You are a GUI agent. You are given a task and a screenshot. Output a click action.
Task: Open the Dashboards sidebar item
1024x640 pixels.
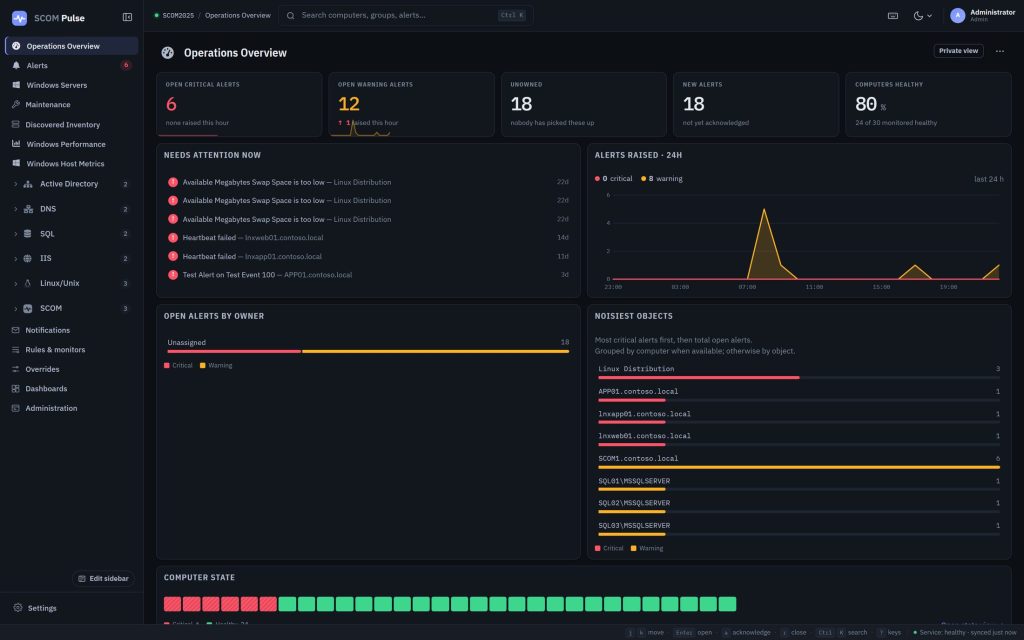pyautogui.click(x=72, y=389)
